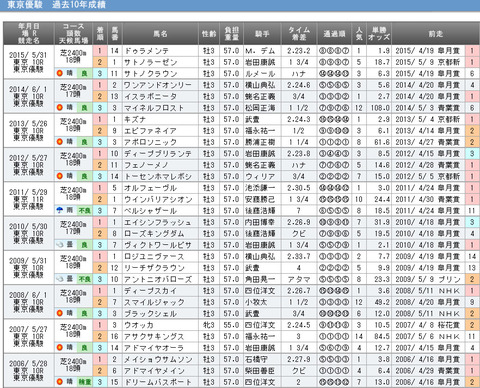Click the 不良 badge in 2011 row
Viewport: 480px width, 388px height.
click(84, 211)
